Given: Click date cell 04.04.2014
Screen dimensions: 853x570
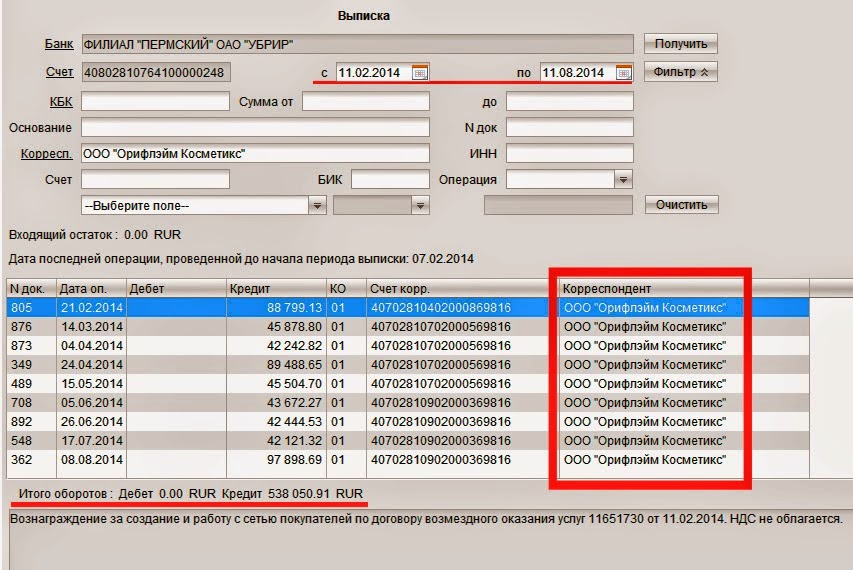Looking at the screenshot, I should tap(92, 345).
